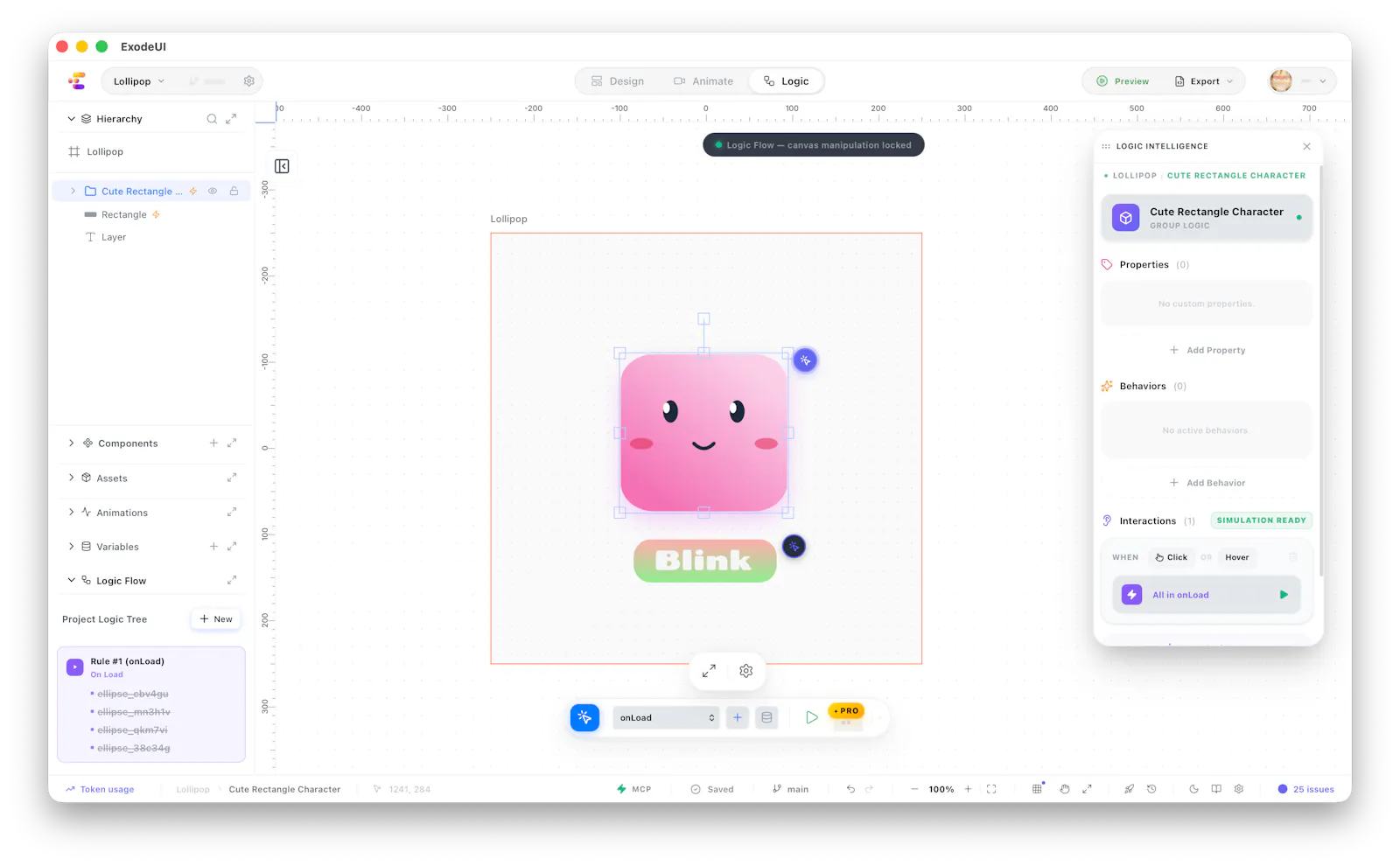Close the Logic Intelligence panel
Image resolution: width=1400 pixels, height=866 pixels.
point(1306,146)
